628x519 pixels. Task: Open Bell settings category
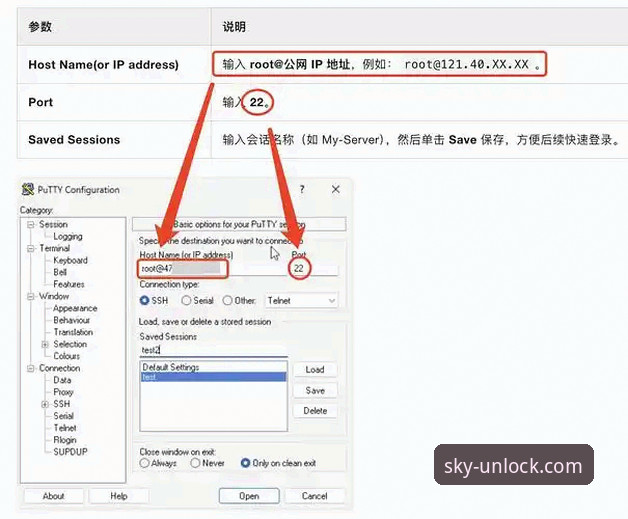click(x=60, y=272)
